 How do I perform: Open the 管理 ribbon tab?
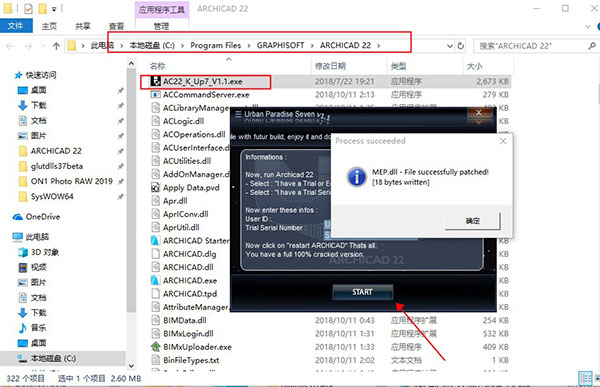pyautogui.click(x=161, y=26)
